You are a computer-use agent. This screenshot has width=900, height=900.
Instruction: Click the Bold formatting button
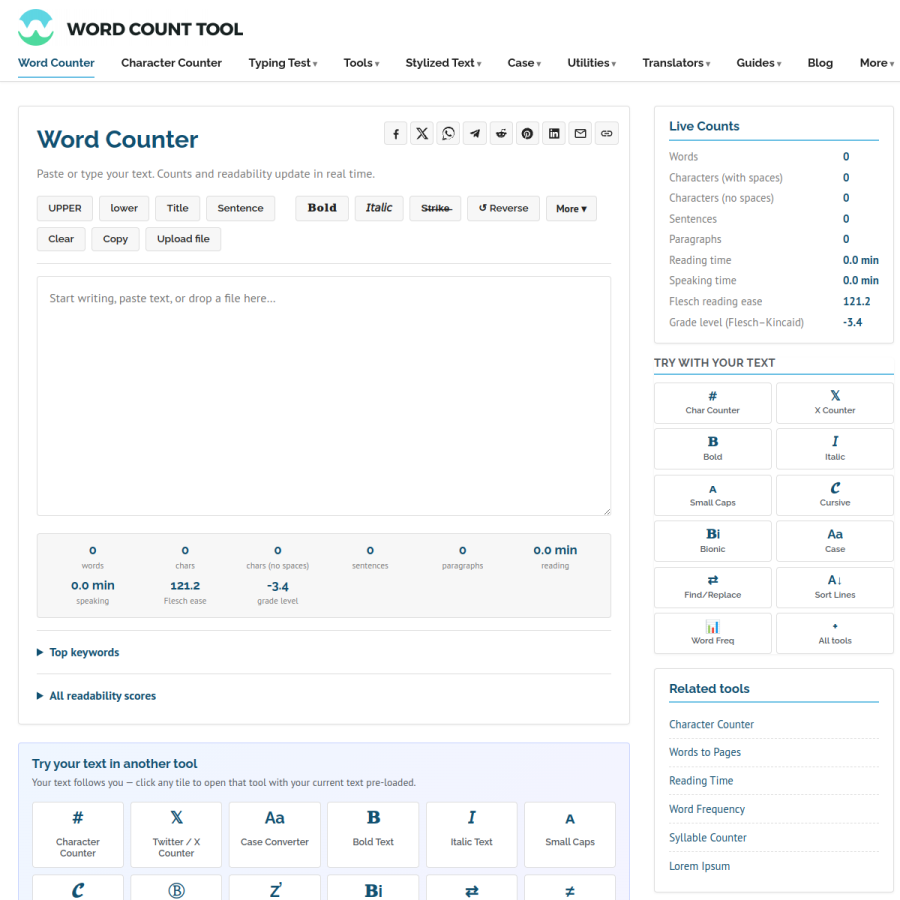click(x=322, y=208)
